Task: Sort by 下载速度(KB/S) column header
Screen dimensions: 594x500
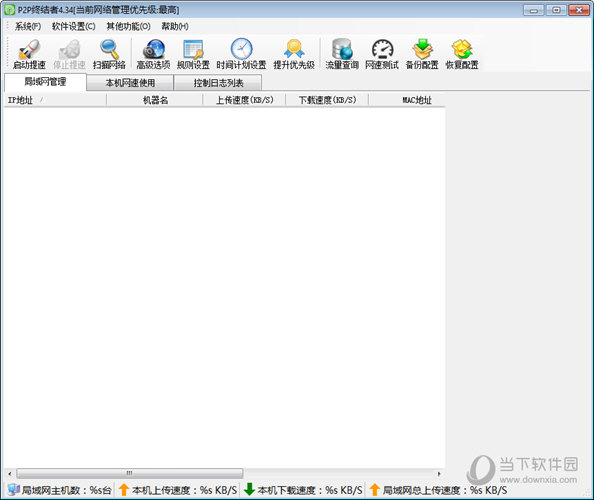Action: 327,100
